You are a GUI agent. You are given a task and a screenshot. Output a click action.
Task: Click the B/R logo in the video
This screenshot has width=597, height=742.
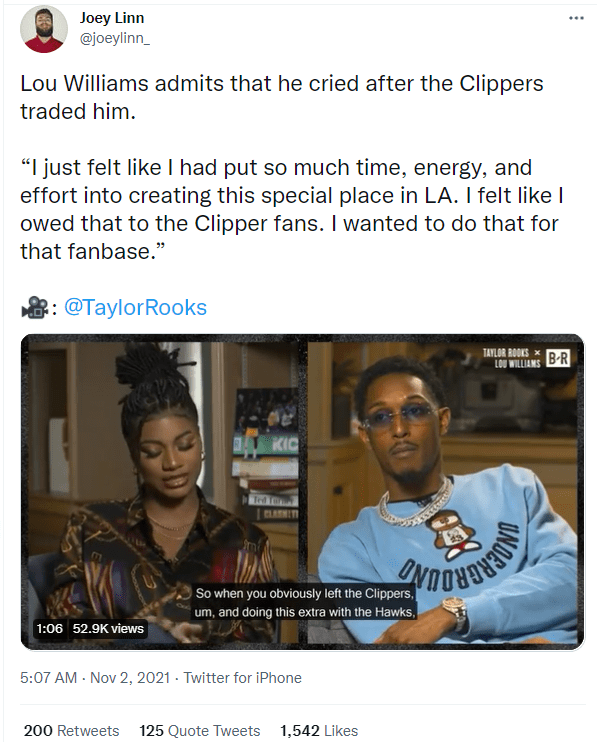[558, 358]
